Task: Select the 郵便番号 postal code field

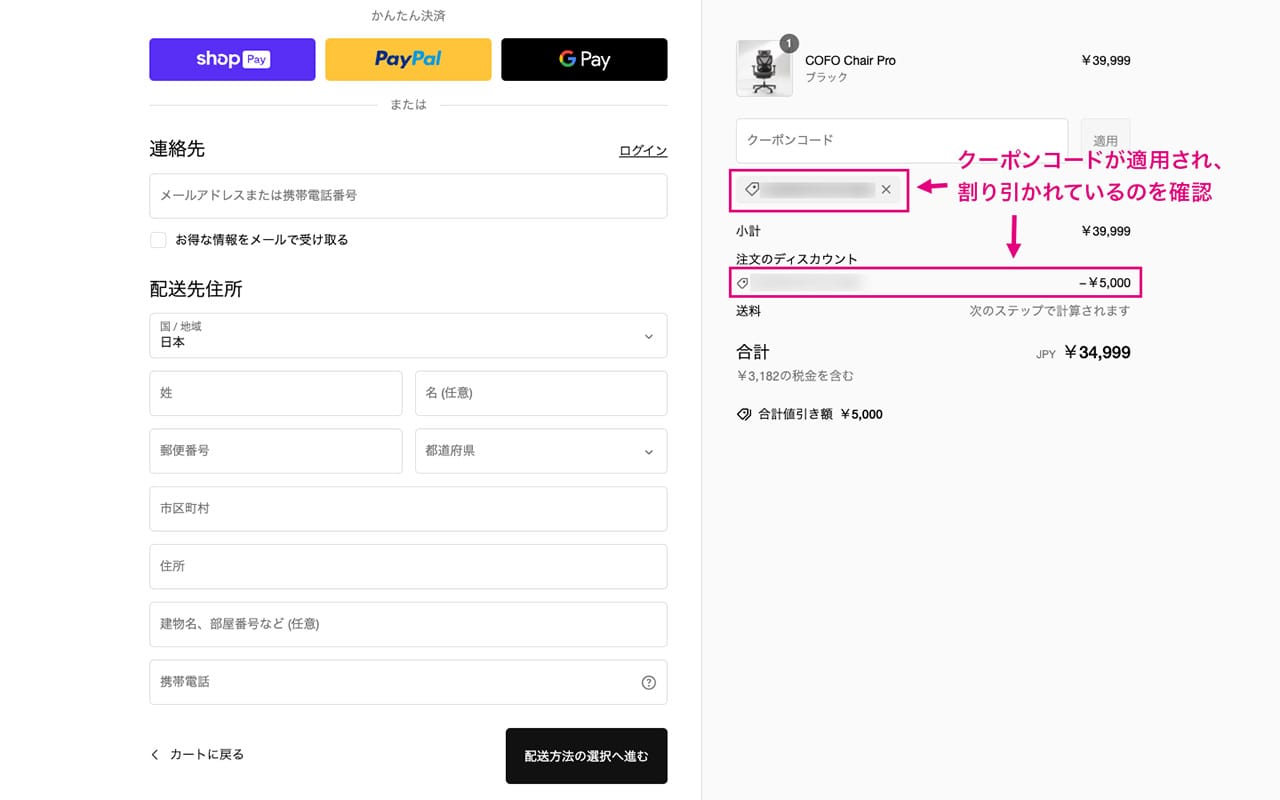Action: [x=275, y=451]
